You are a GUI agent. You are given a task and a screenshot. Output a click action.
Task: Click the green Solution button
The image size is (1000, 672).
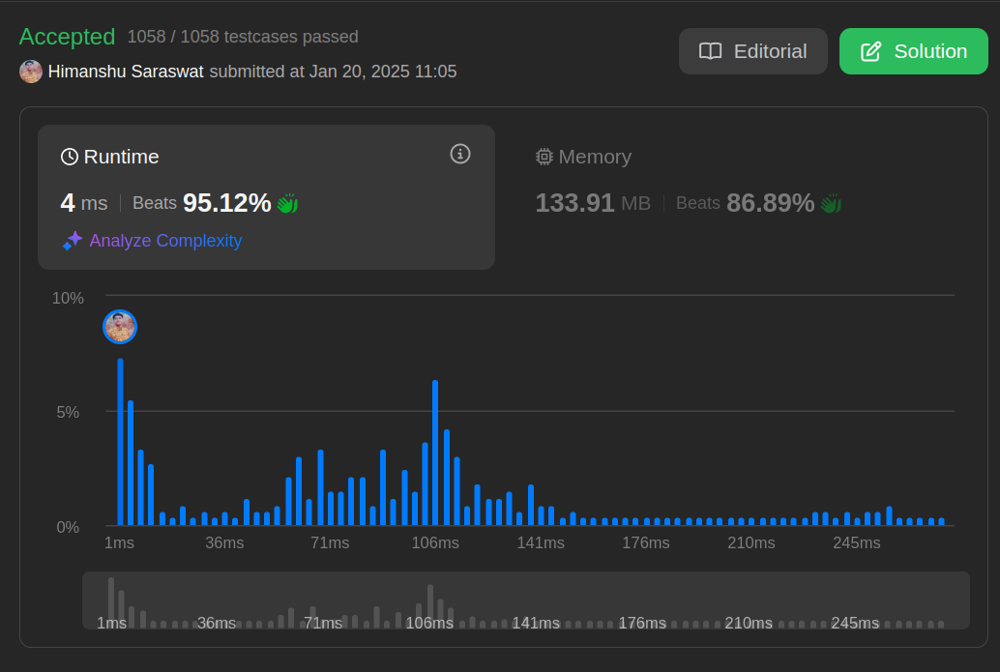(913, 51)
